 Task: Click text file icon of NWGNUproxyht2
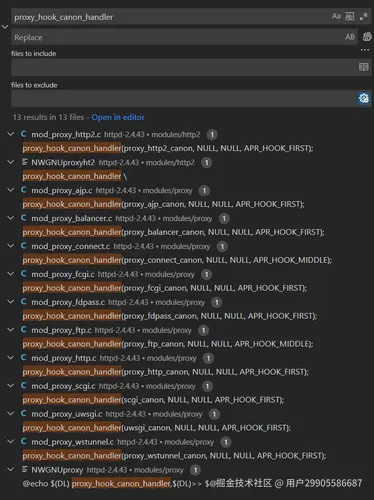(x=24, y=162)
